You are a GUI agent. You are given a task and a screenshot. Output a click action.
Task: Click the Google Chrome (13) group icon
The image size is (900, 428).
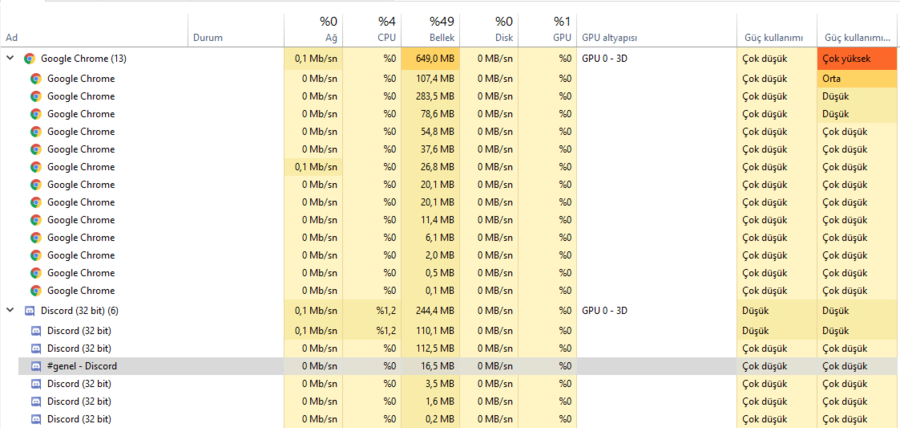[29, 59]
